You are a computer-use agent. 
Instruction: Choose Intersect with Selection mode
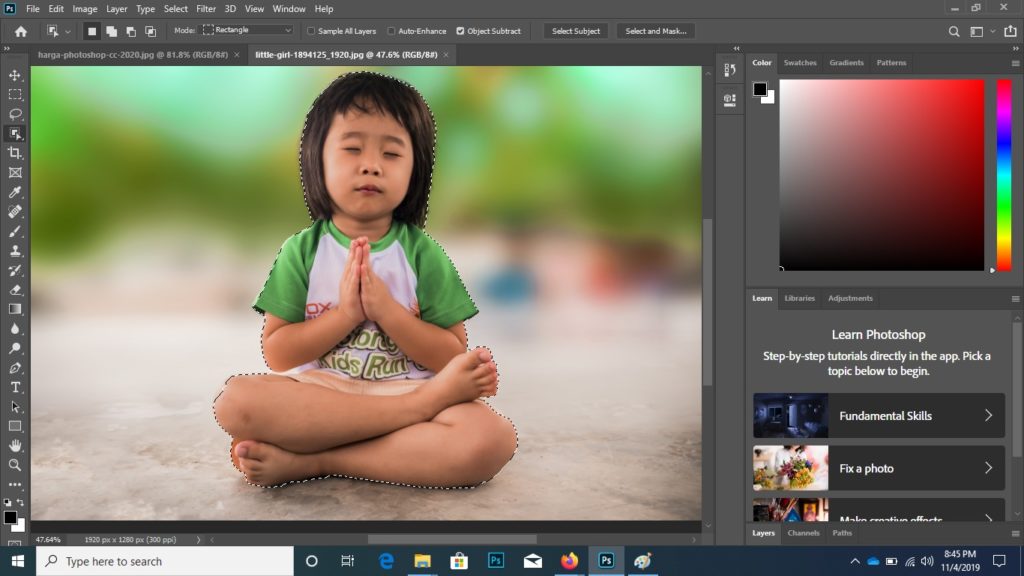coord(151,31)
